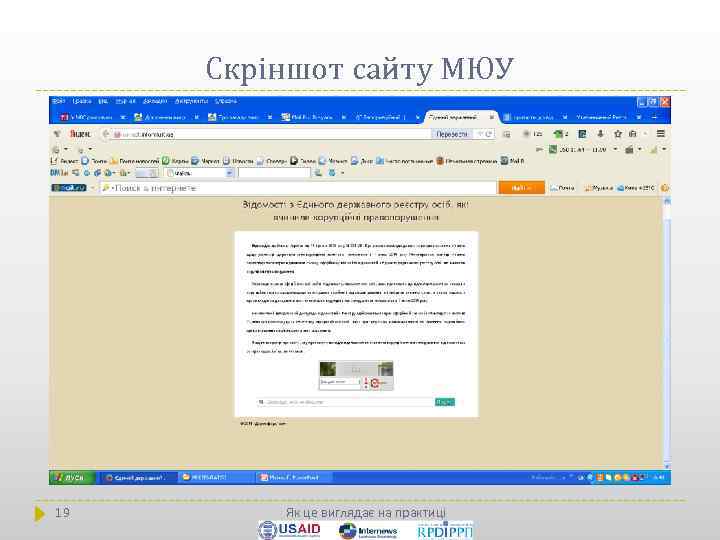The height and width of the screenshot is (540, 720).
Task: Open the Новости bookmark
Action: (238, 161)
